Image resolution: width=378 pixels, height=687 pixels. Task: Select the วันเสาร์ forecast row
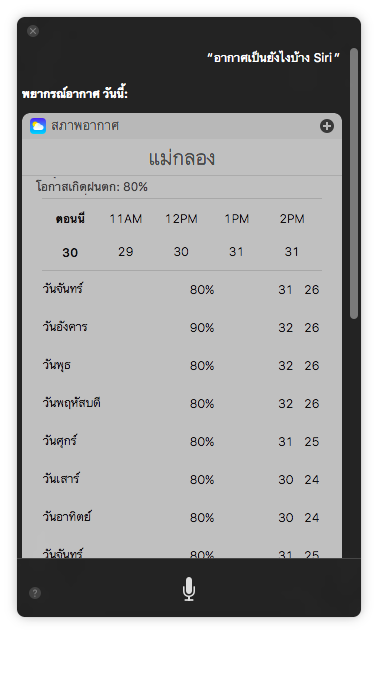[181, 479]
